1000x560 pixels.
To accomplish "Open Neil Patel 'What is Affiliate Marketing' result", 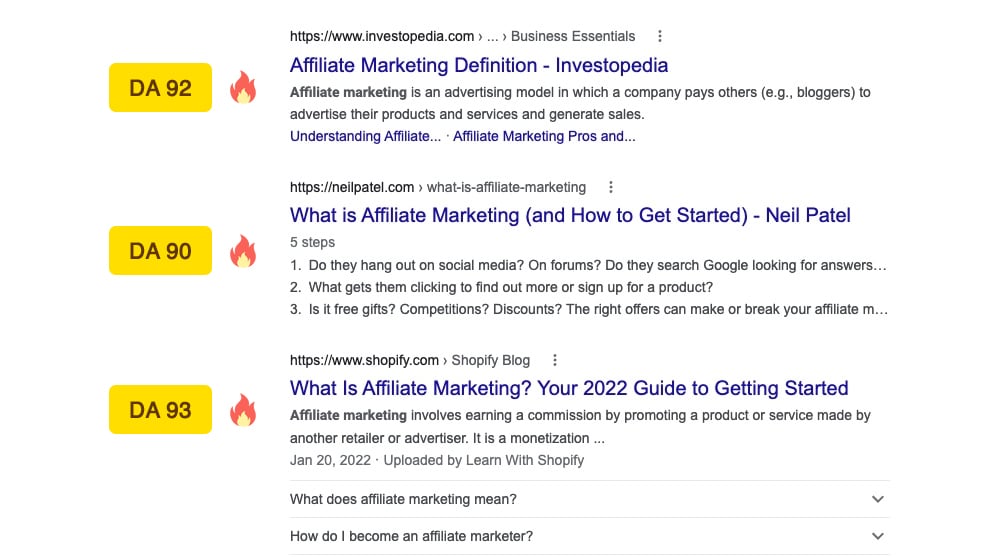I will 570,215.
